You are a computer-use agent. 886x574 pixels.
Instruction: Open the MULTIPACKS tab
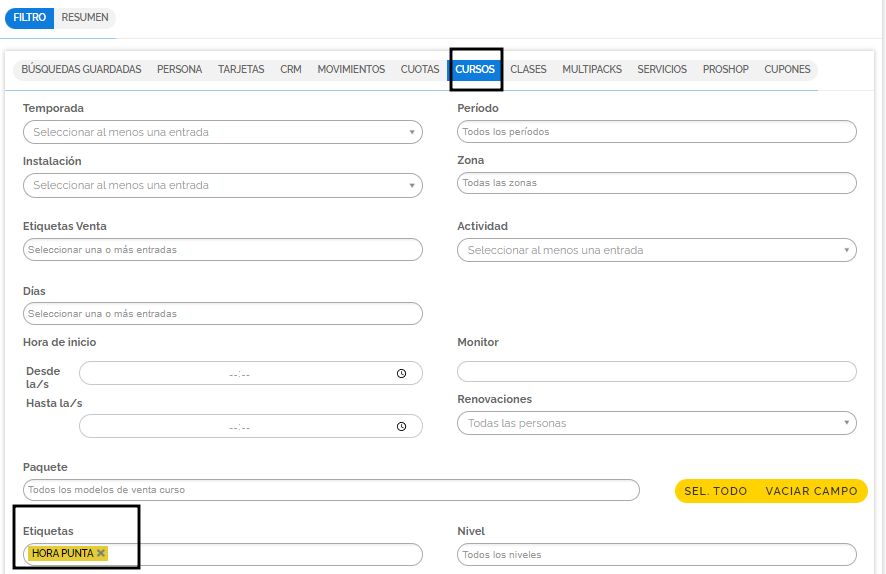pos(592,69)
